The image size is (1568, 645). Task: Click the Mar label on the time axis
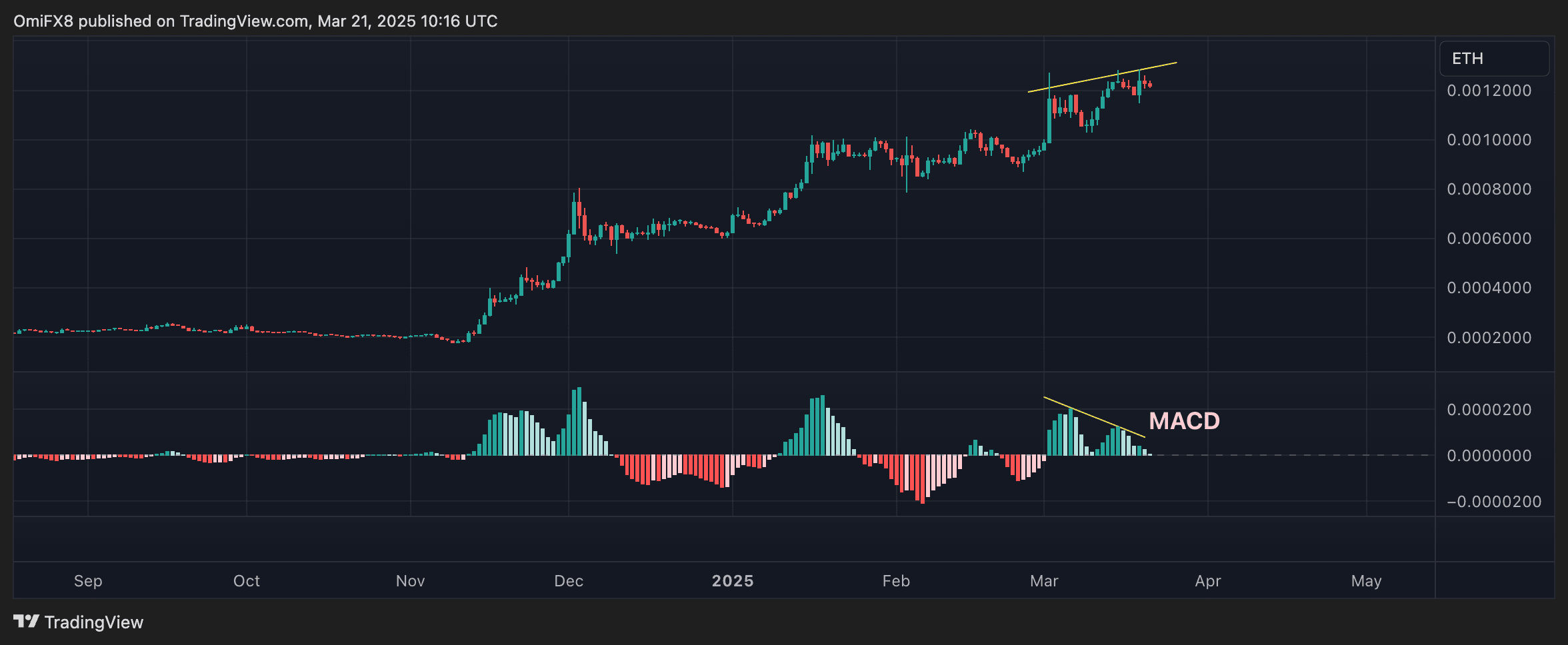[x=1044, y=580]
